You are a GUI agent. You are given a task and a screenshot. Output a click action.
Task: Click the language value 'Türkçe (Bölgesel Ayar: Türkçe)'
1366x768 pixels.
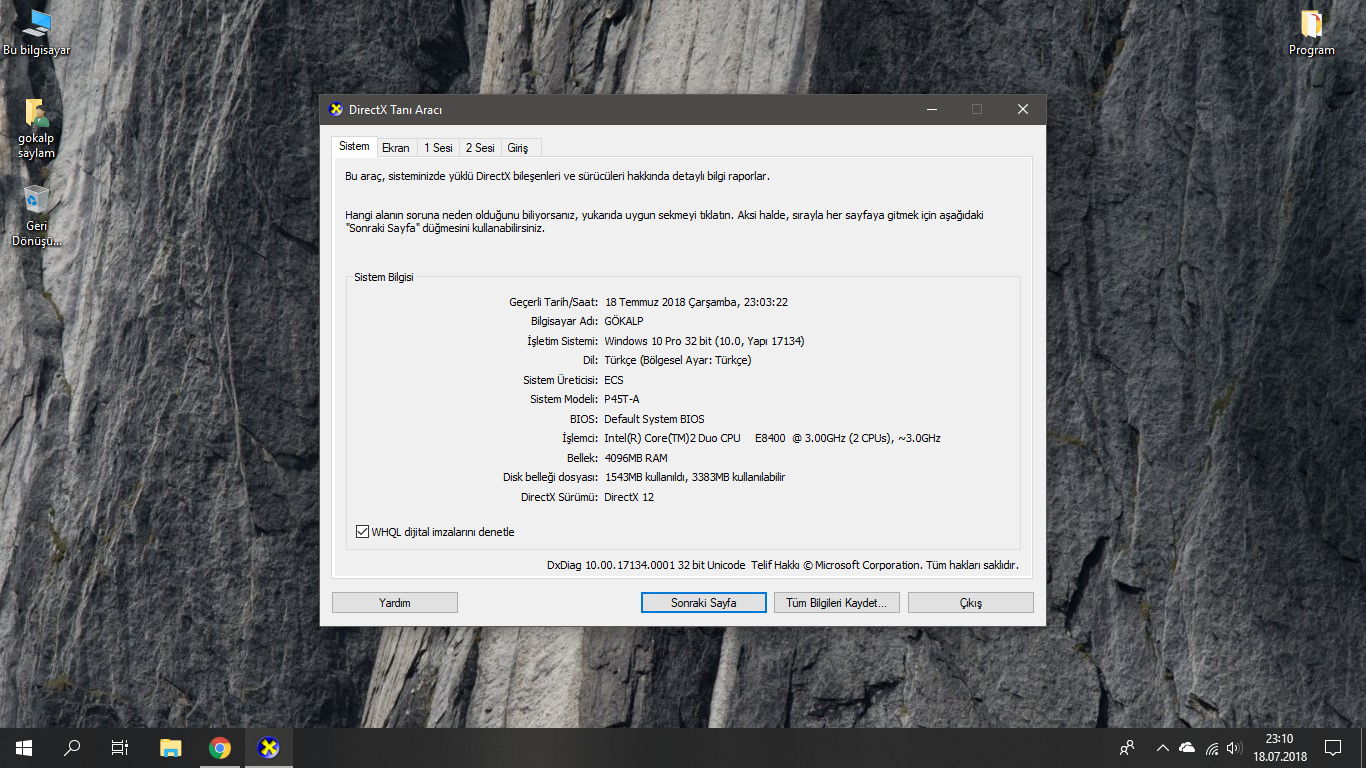678,360
